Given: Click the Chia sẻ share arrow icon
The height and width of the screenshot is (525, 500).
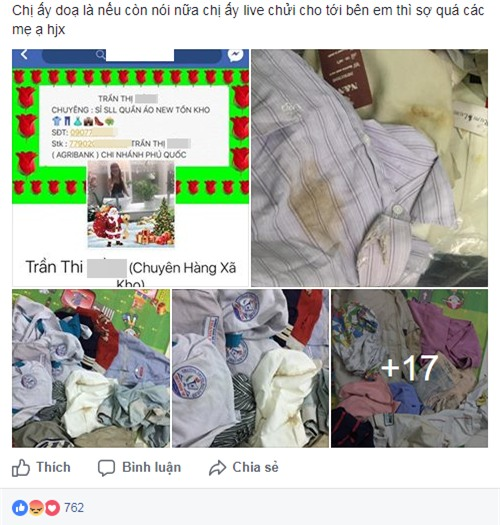Looking at the screenshot, I should point(218,468).
